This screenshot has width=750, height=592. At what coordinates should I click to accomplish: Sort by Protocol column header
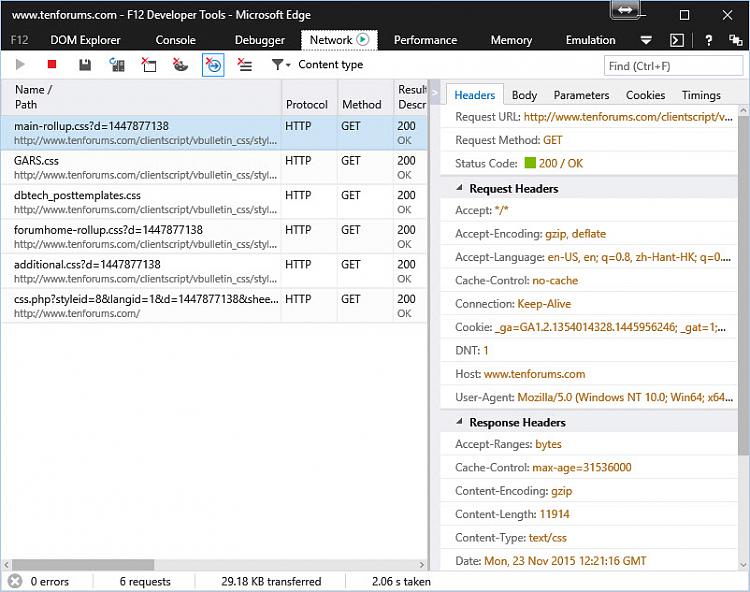click(309, 97)
